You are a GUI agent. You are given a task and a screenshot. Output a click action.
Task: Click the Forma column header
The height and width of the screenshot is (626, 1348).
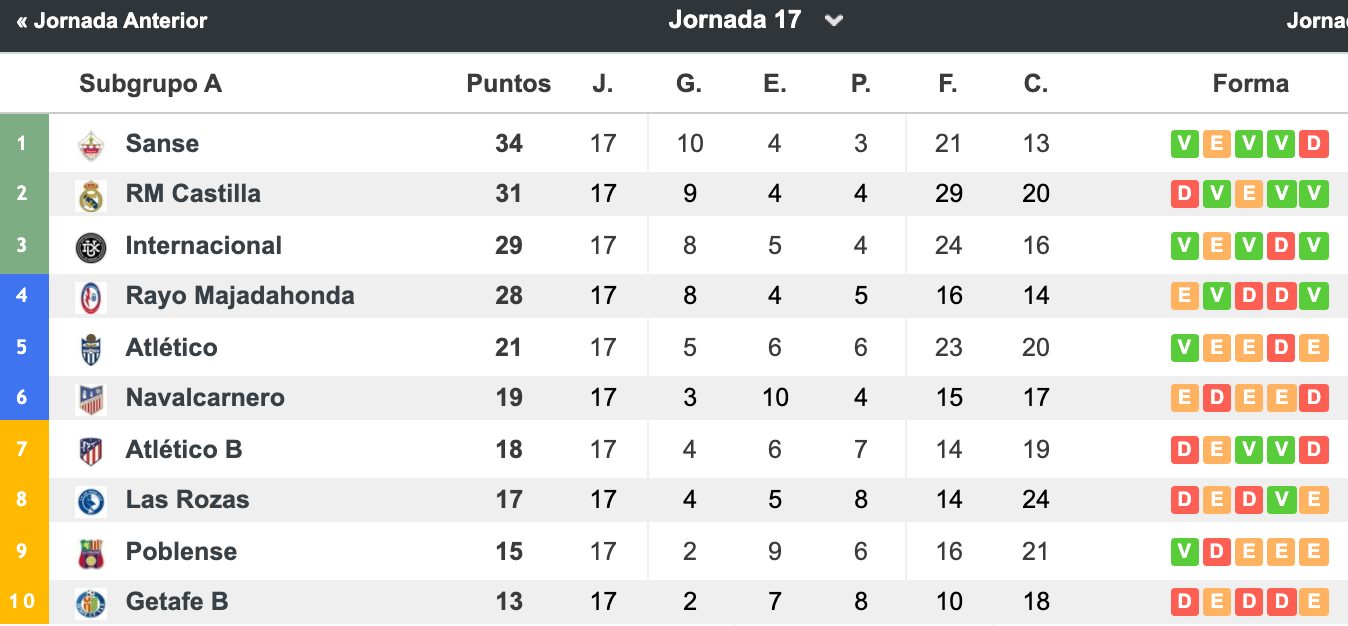1251,84
